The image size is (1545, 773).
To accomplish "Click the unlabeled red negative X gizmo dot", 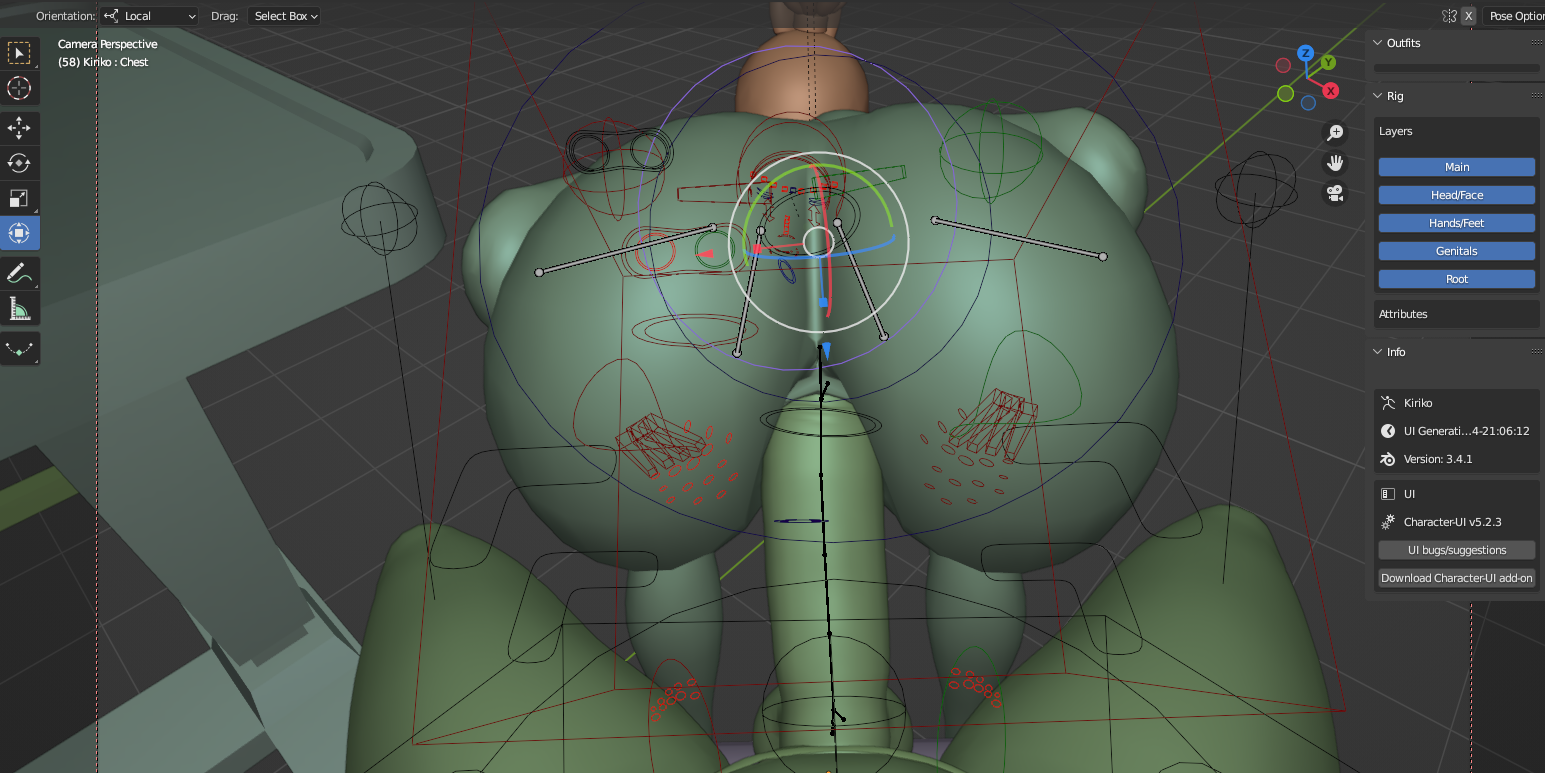I will [x=1283, y=66].
